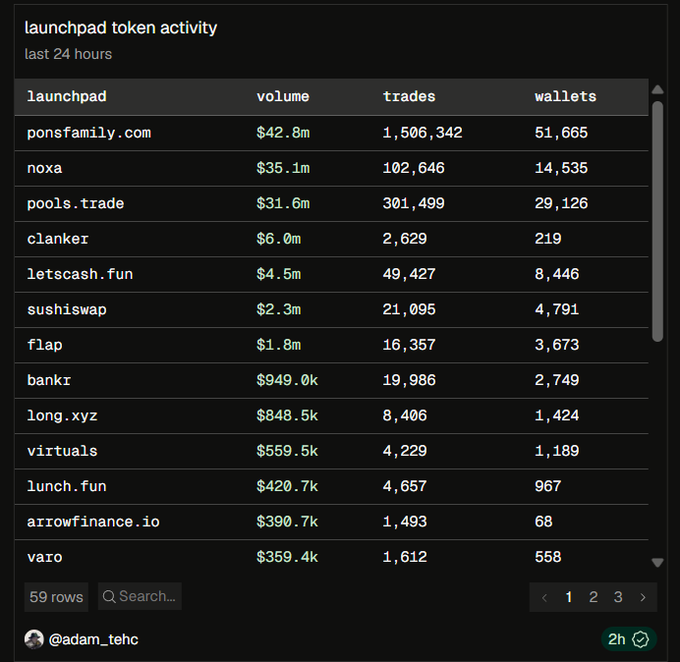
Task: Click the 21,095 trades value
Action: point(409,310)
